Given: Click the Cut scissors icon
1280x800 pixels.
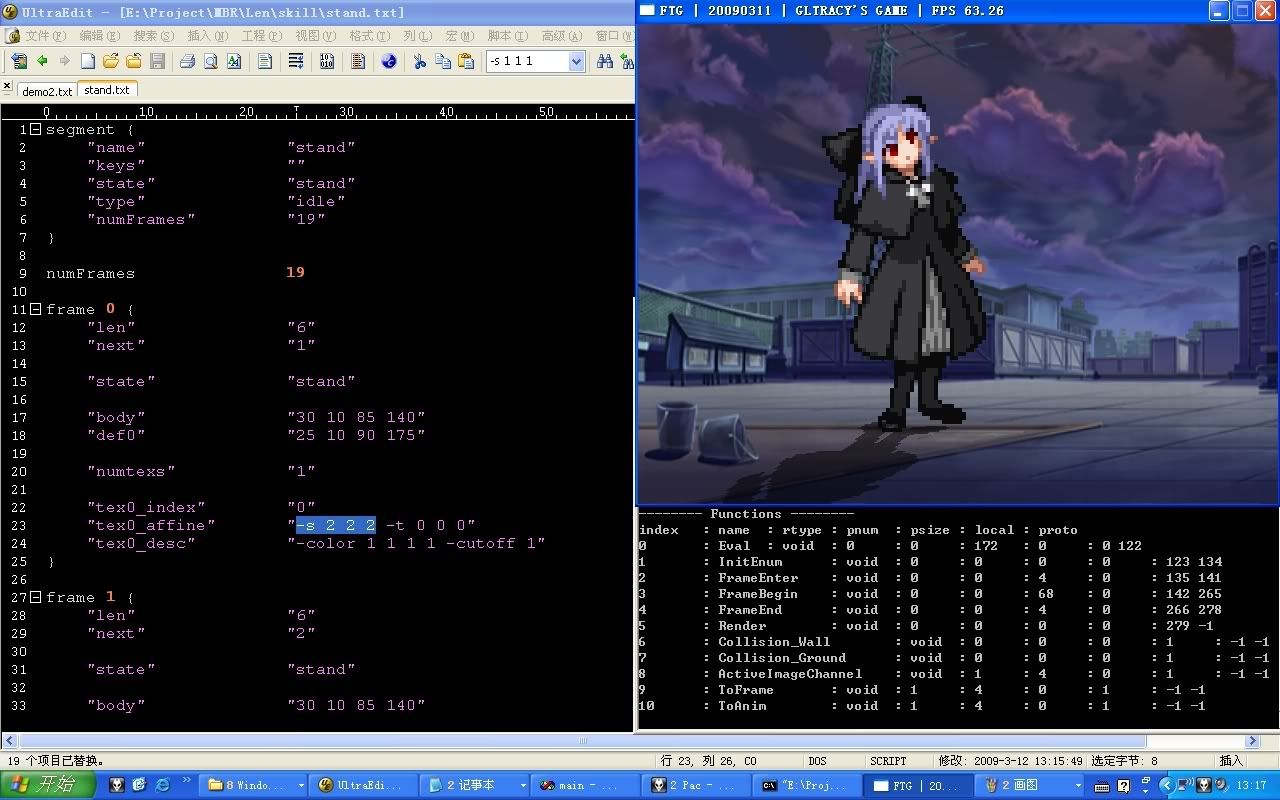Looking at the screenshot, I should [420, 61].
